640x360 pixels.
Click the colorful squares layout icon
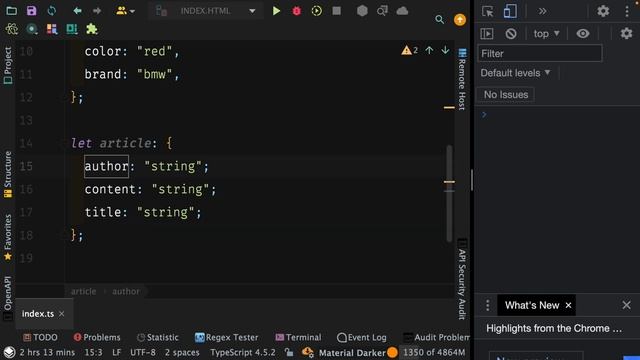click(x=52, y=29)
